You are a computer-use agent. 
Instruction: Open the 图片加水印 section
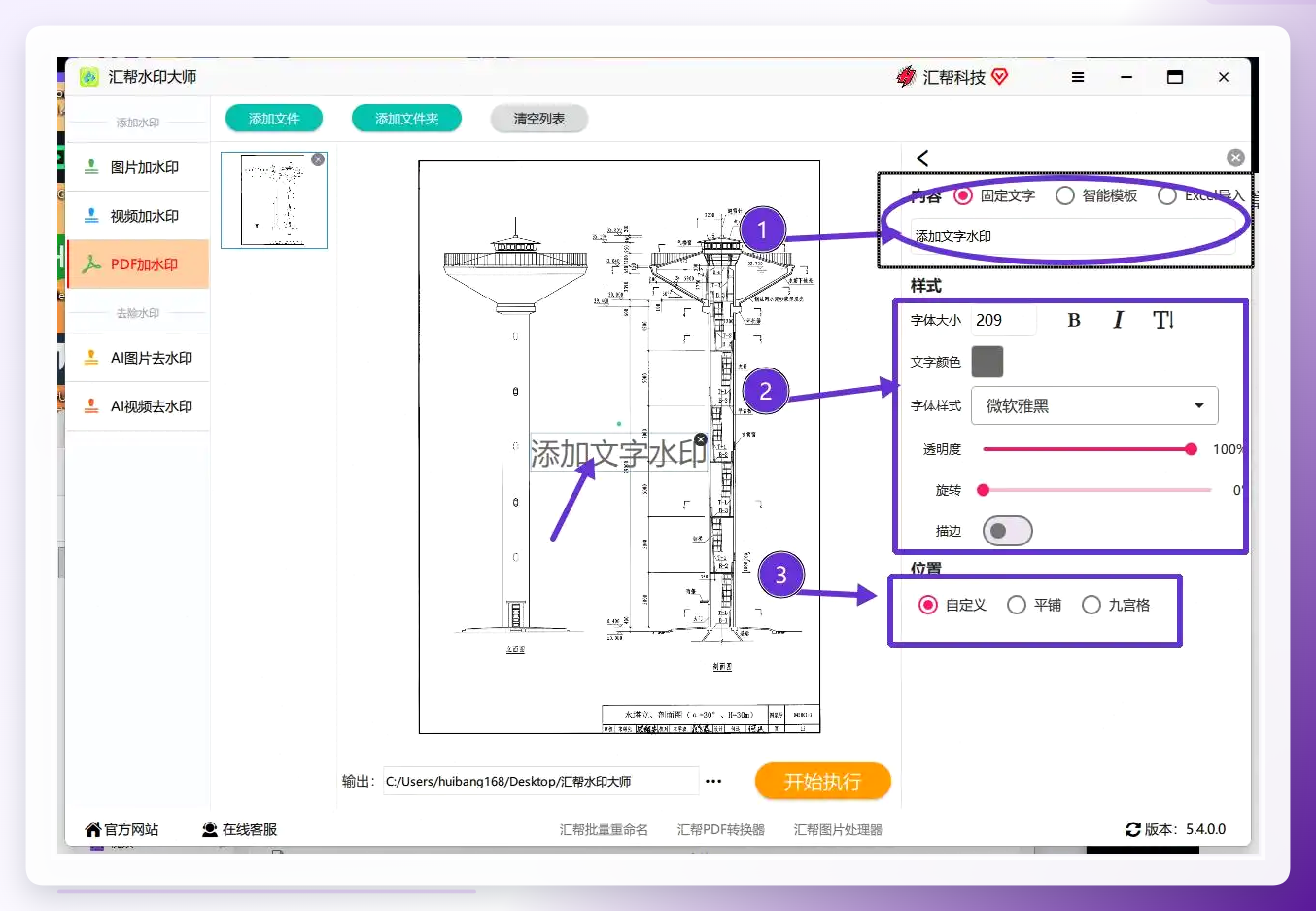tap(138, 167)
